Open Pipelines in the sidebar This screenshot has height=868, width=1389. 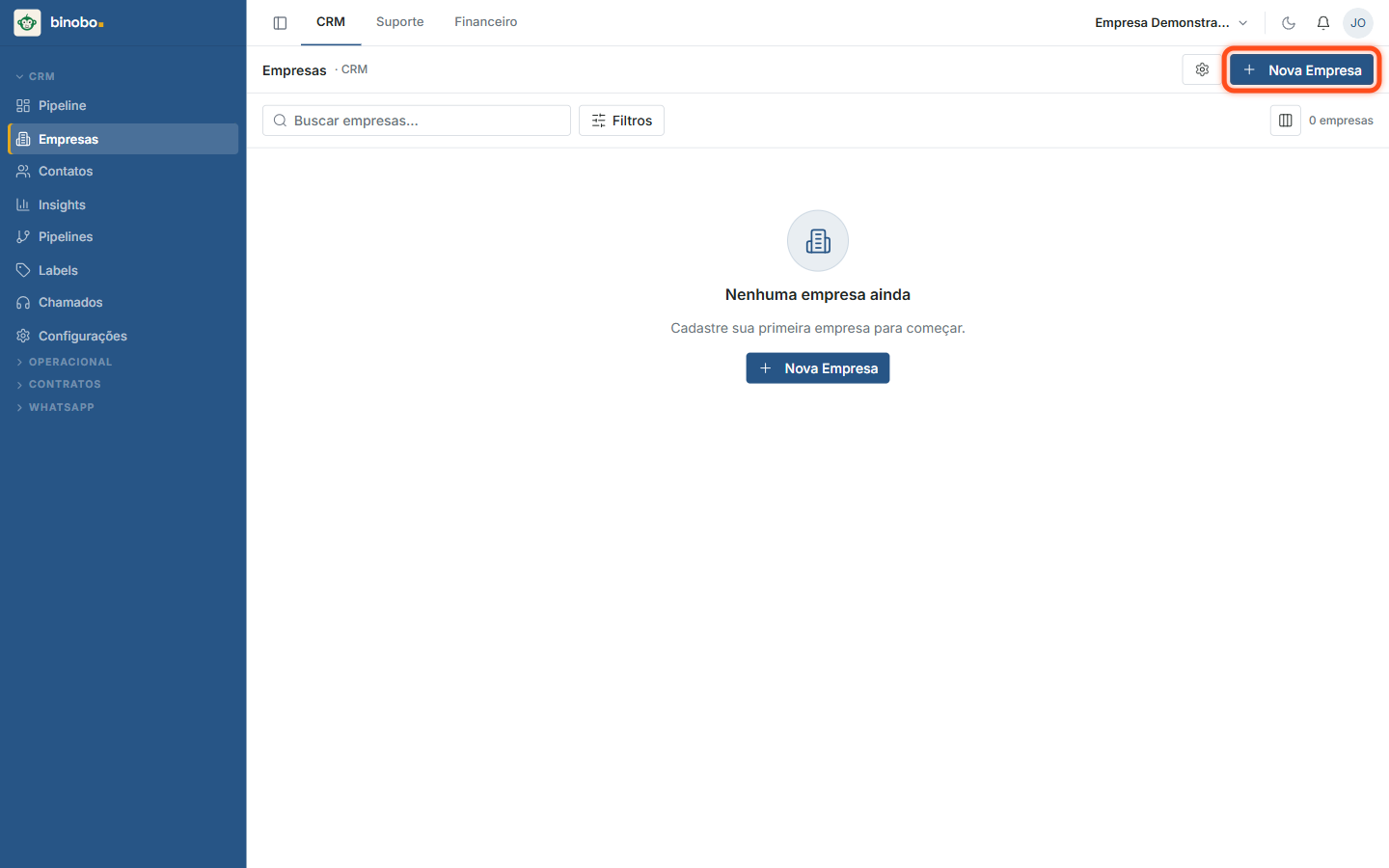pyautogui.click(x=123, y=236)
